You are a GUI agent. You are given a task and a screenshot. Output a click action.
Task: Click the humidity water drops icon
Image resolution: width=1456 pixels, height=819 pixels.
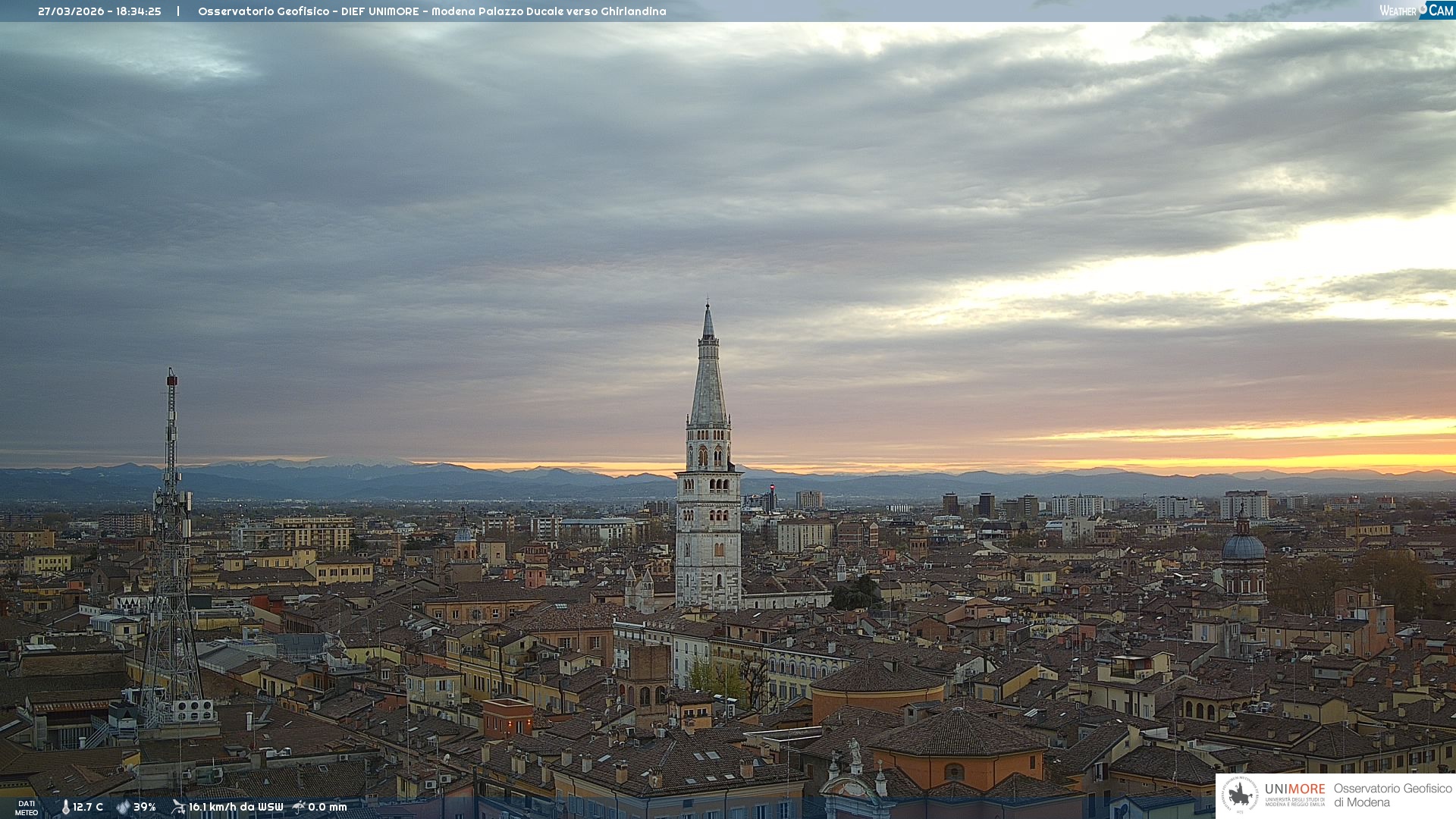tap(123, 807)
